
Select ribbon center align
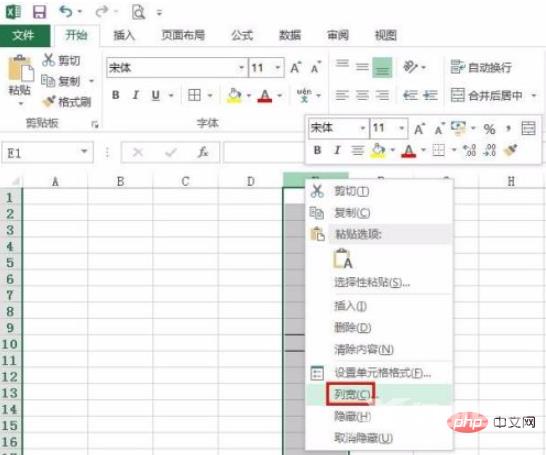coord(362,95)
